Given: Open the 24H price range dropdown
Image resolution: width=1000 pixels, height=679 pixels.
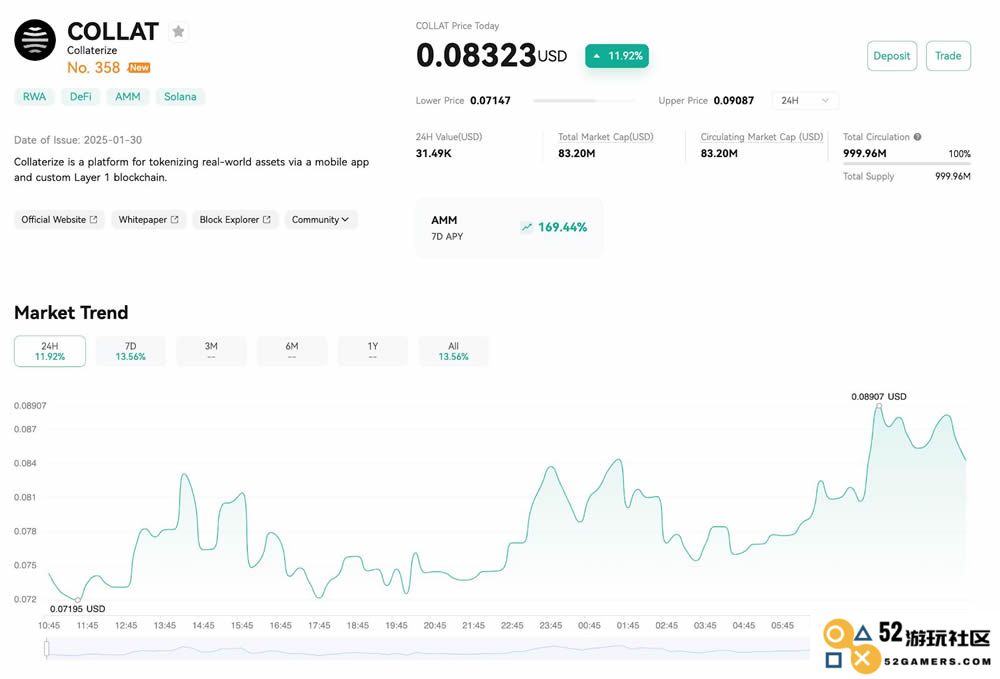Looking at the screenshot, I should pyautogui.click(x=805, y=101).
